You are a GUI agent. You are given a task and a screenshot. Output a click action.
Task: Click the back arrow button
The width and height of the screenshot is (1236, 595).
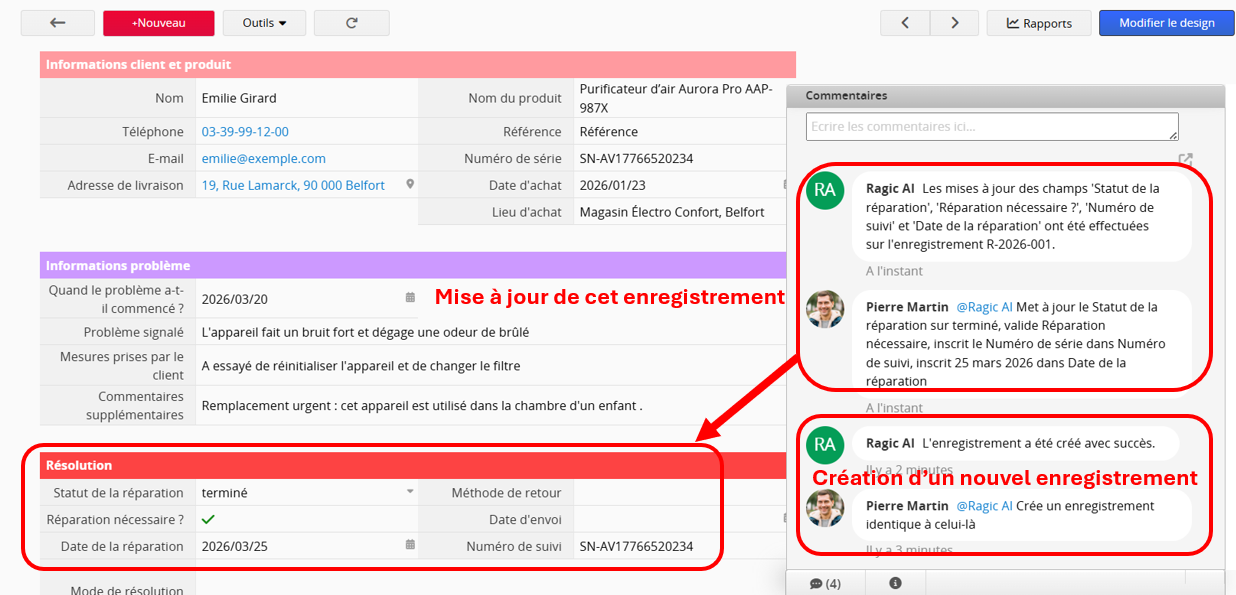[x=57, y=23]
